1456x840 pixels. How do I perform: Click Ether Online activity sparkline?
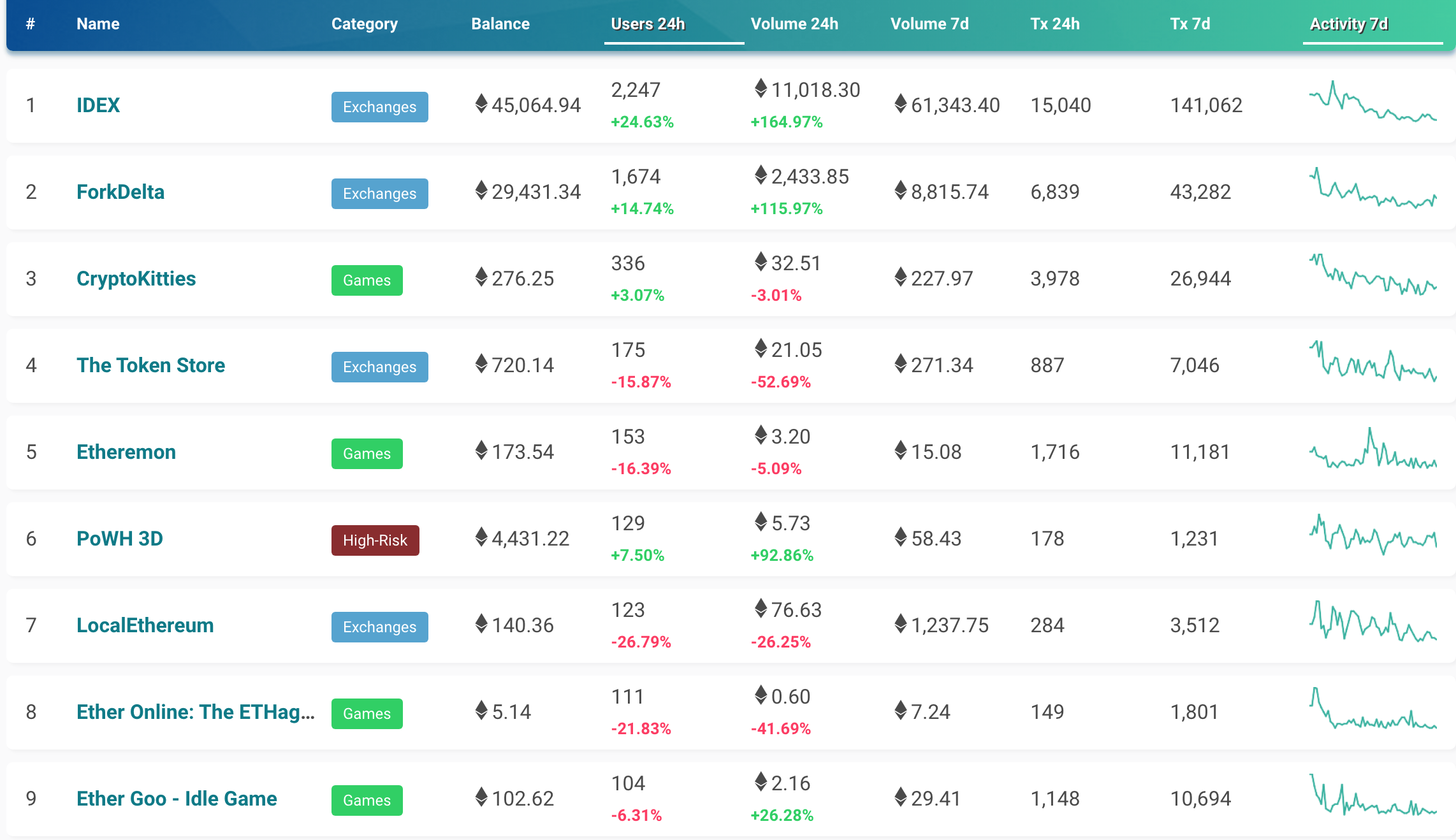click(x=1373, y=708)
